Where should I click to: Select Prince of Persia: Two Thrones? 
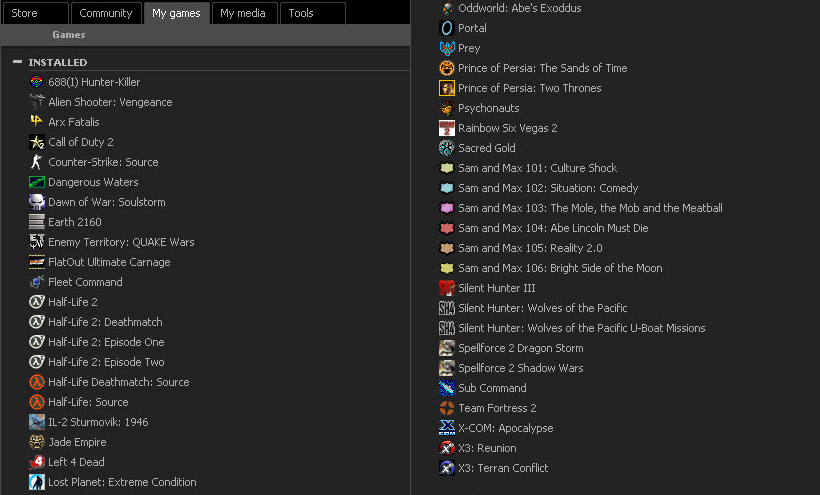(x=530, y=88)
